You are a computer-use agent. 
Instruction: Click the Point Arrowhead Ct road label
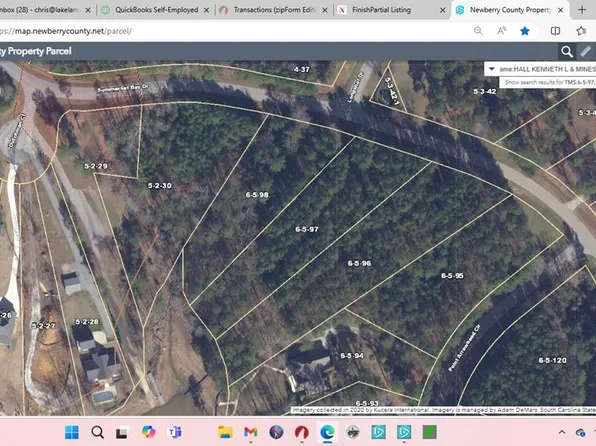coord(464,347)
